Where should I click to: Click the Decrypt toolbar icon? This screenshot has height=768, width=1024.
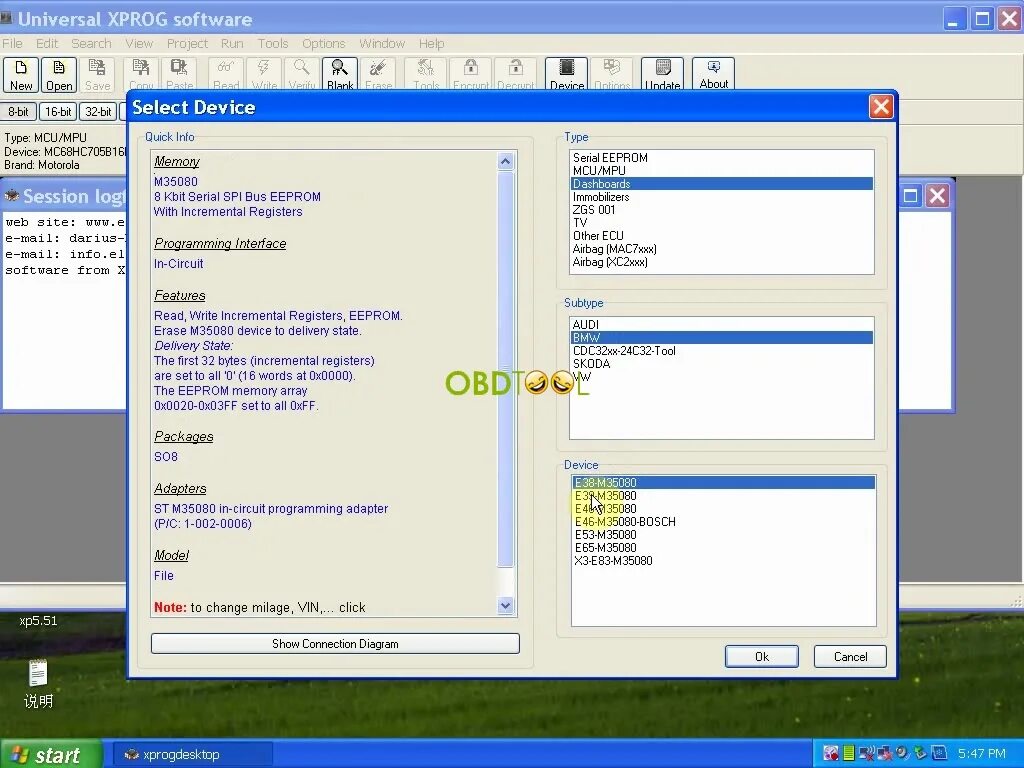[x=515, y=74]
